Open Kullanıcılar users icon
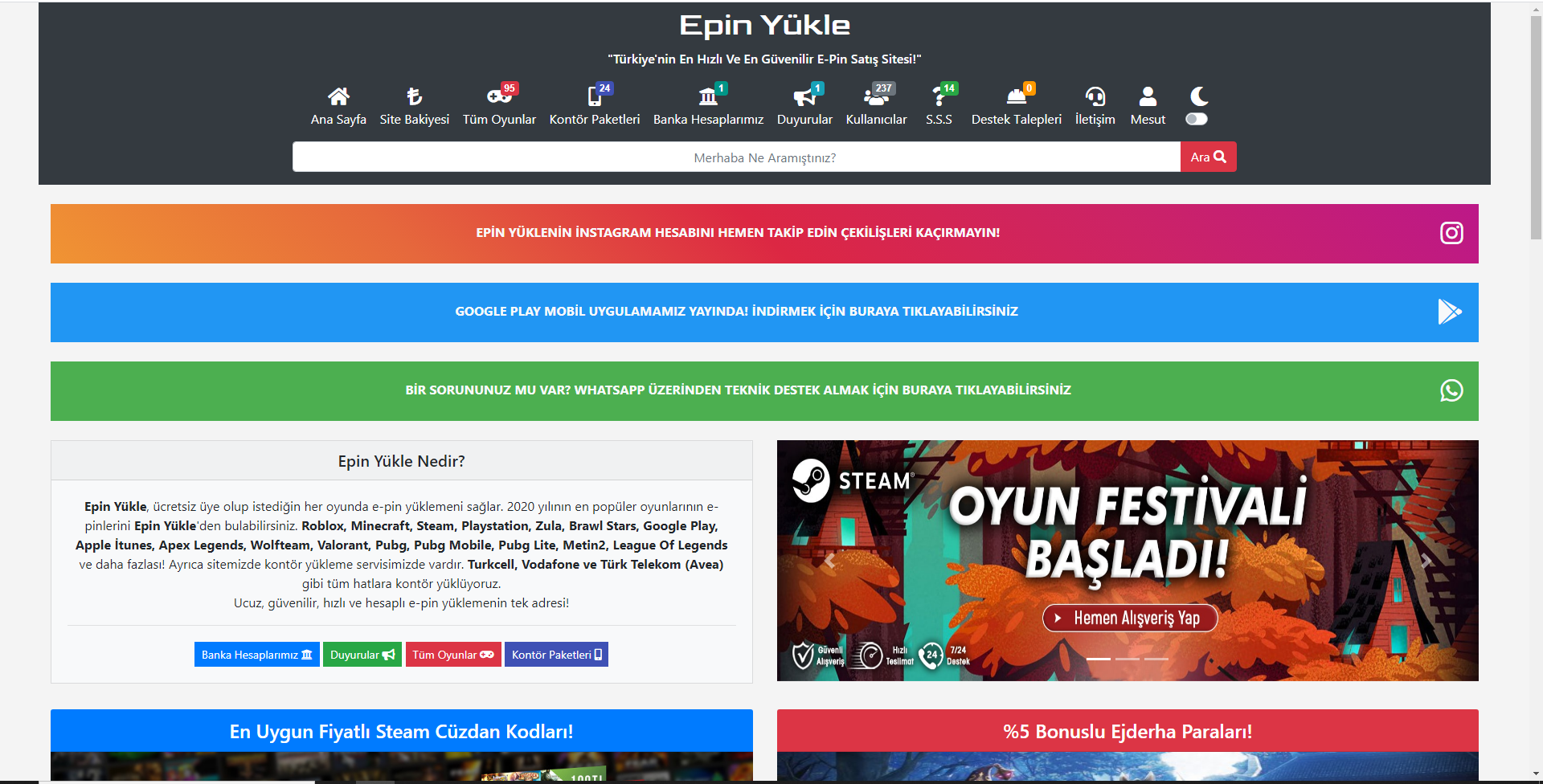 click(876, 96)
